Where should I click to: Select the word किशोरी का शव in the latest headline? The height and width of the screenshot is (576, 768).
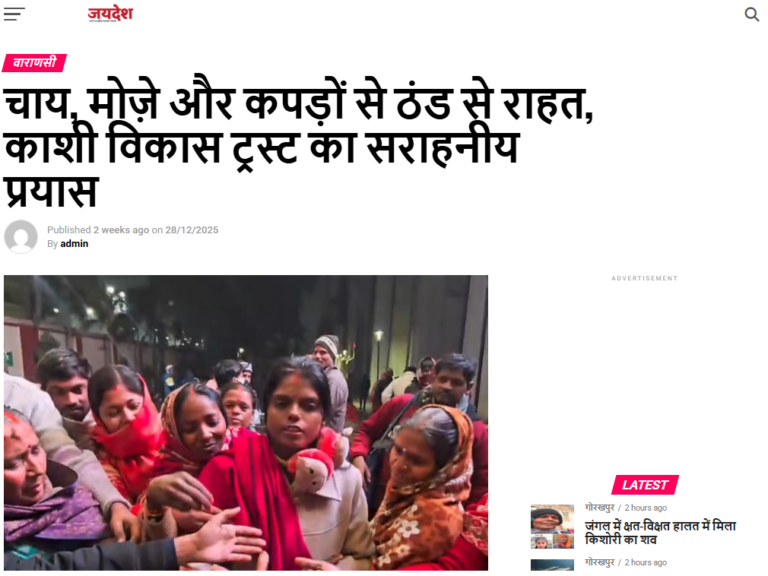[x=621, y=540]
